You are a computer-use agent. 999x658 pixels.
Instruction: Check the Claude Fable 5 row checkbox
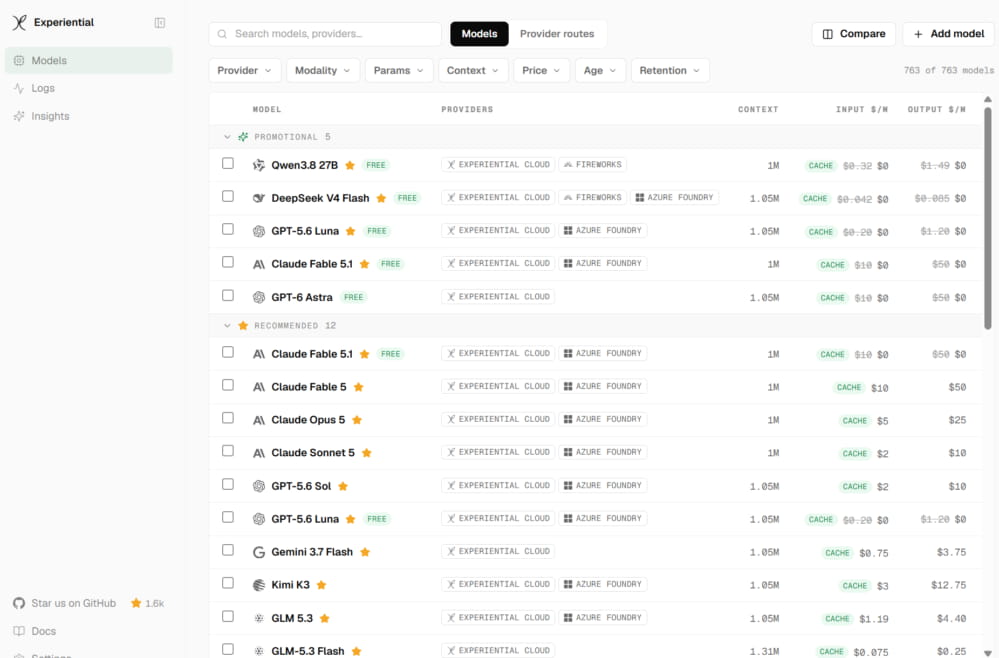[x=227, y=385]
